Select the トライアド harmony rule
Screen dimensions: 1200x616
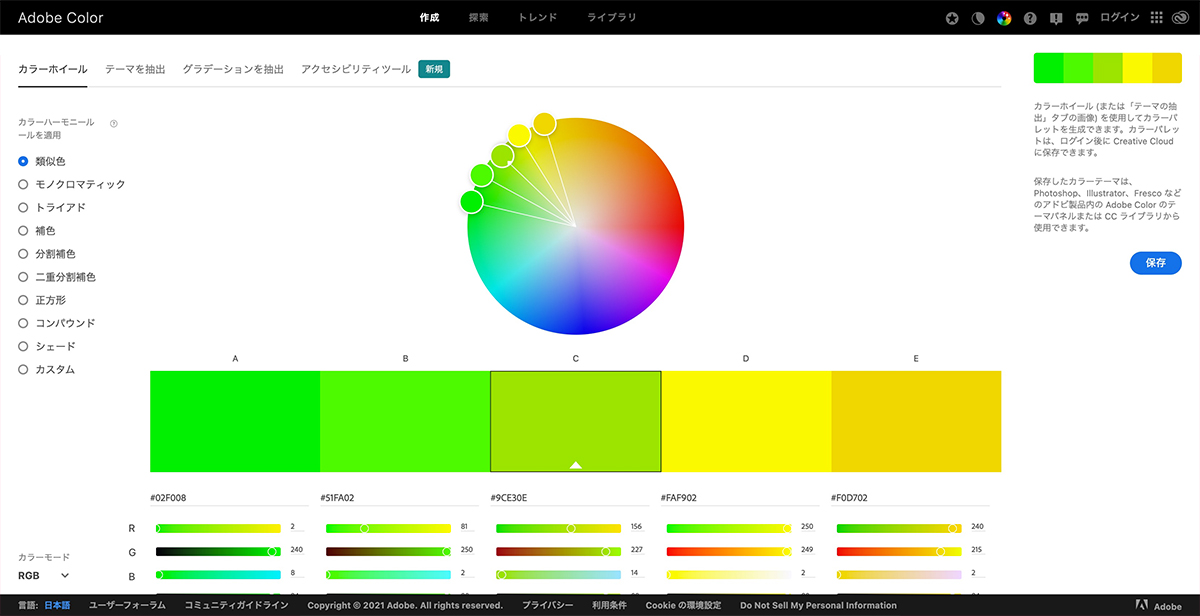[x=23, y=207]
